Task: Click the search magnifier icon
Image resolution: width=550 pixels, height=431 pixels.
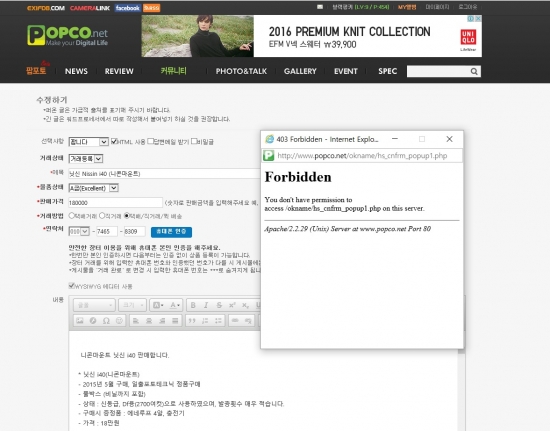Action: [x=474, y=72]
